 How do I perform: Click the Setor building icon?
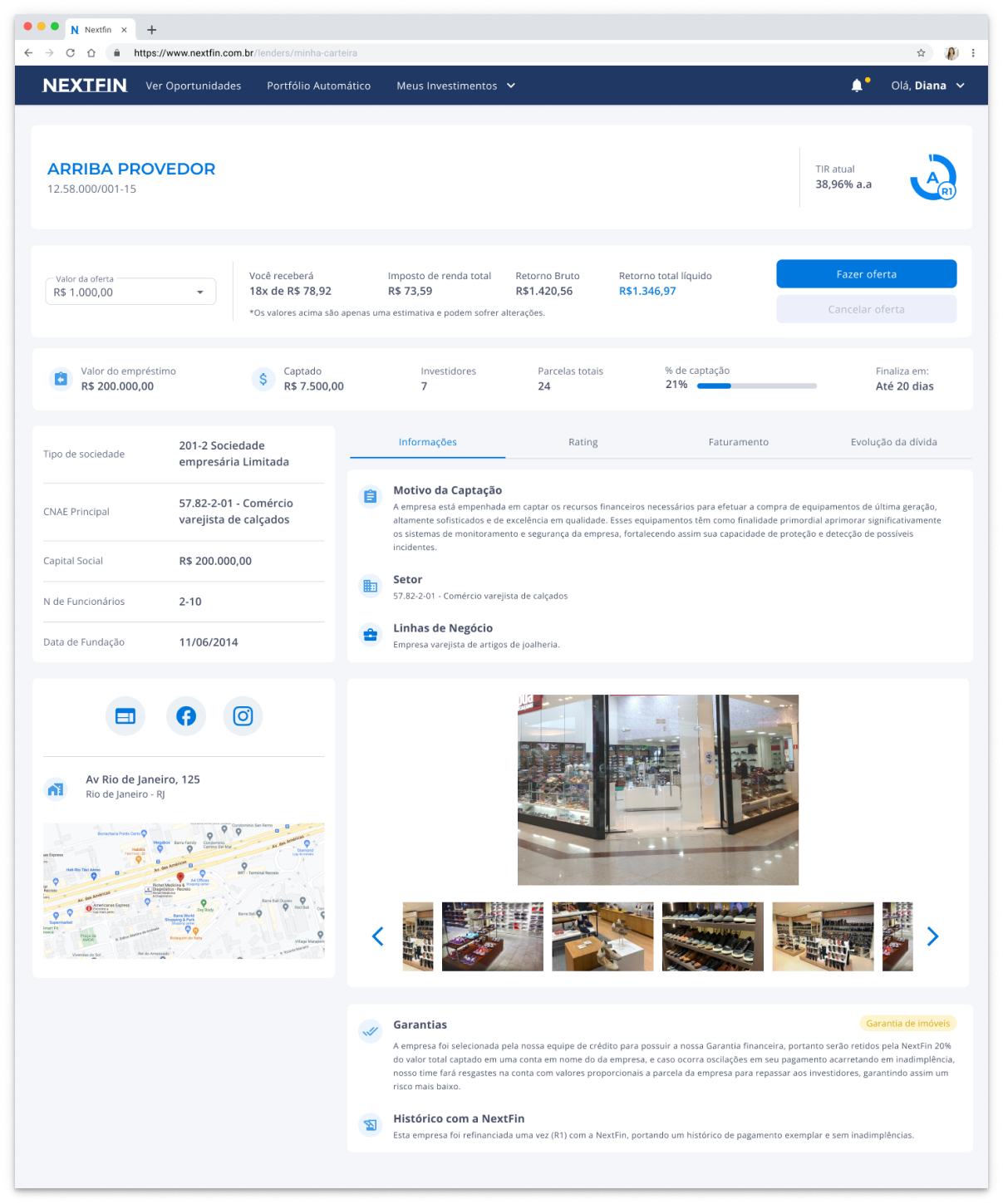tap(371, 586)
